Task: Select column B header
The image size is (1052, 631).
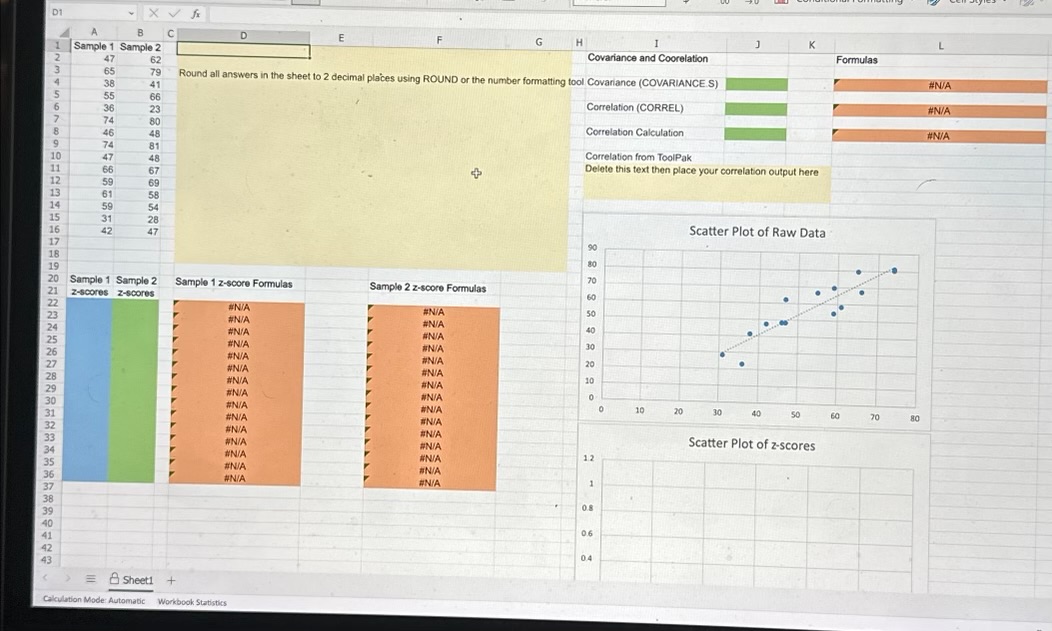Action: point(140,32)
